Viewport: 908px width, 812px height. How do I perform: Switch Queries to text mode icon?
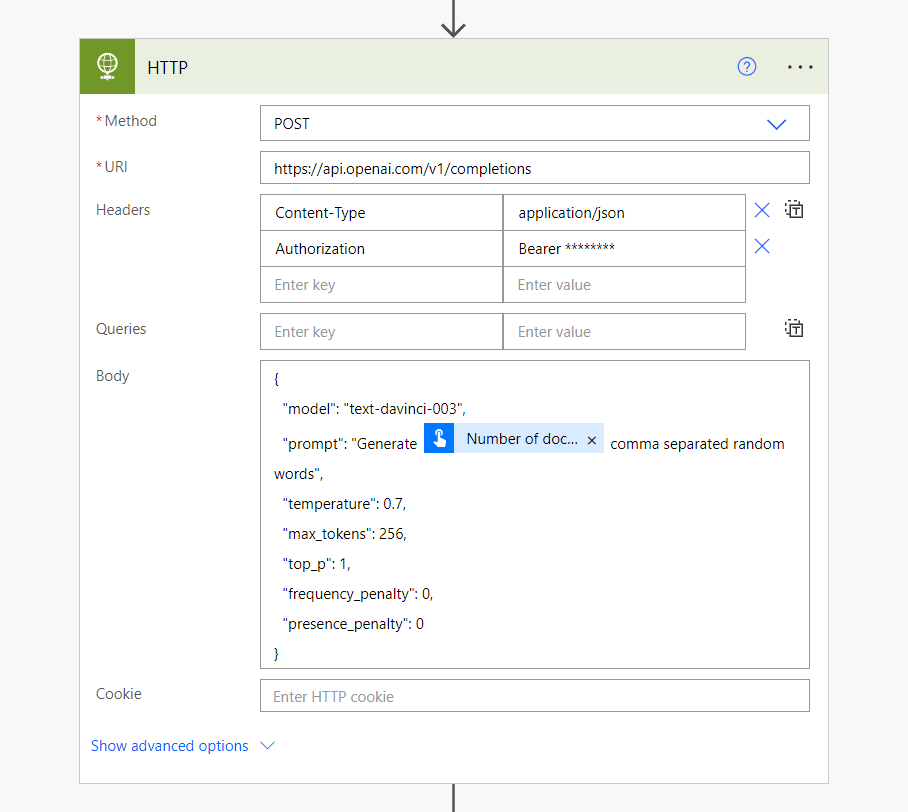pyautogui.click(x=795, y=329)
